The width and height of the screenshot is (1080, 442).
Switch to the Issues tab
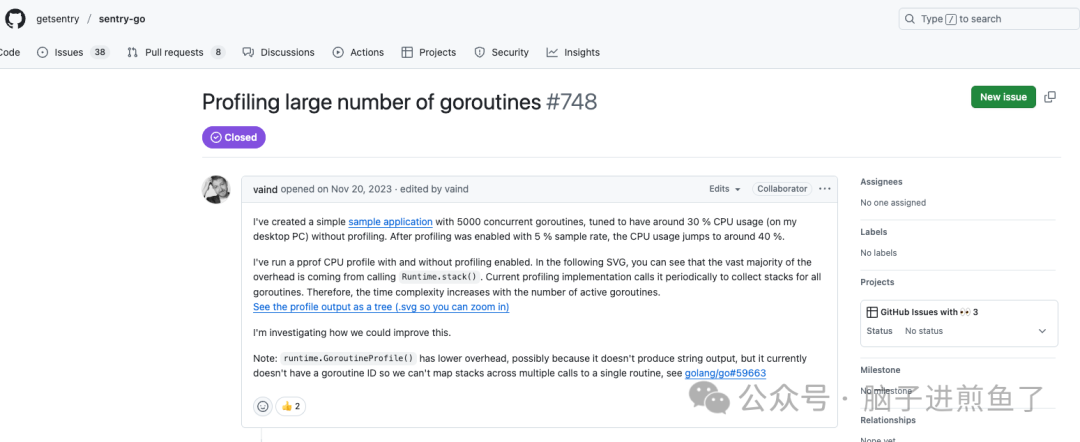click(73, 52)
